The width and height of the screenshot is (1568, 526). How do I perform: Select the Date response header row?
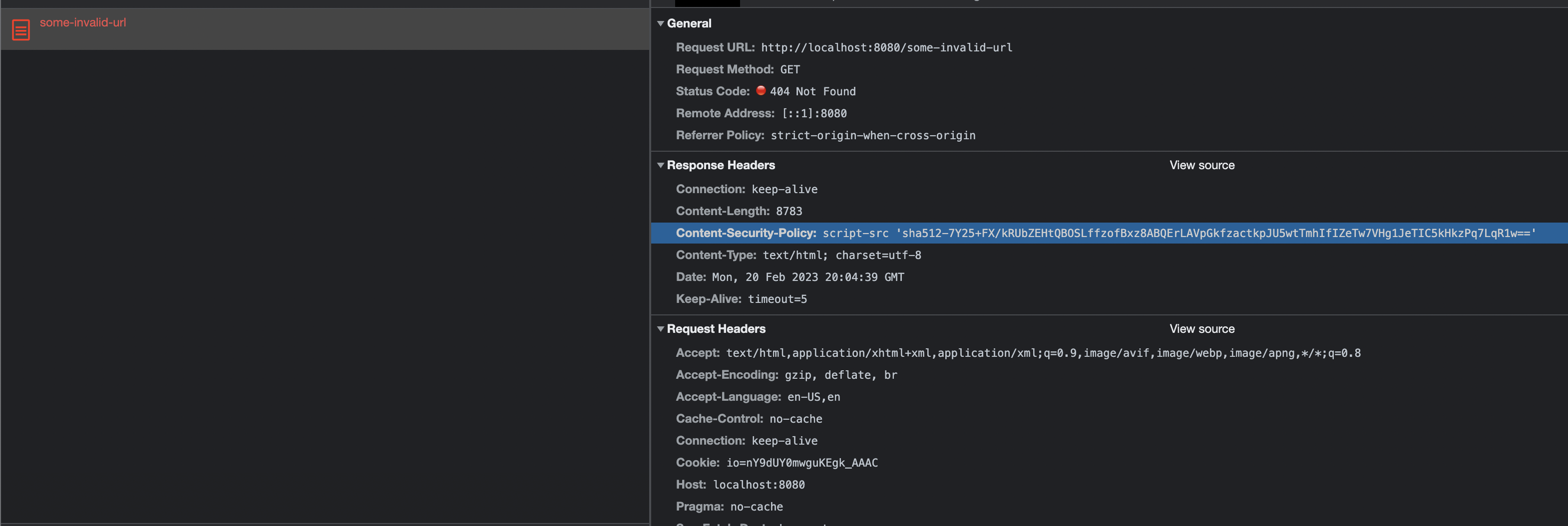click(x=789, y=276)
